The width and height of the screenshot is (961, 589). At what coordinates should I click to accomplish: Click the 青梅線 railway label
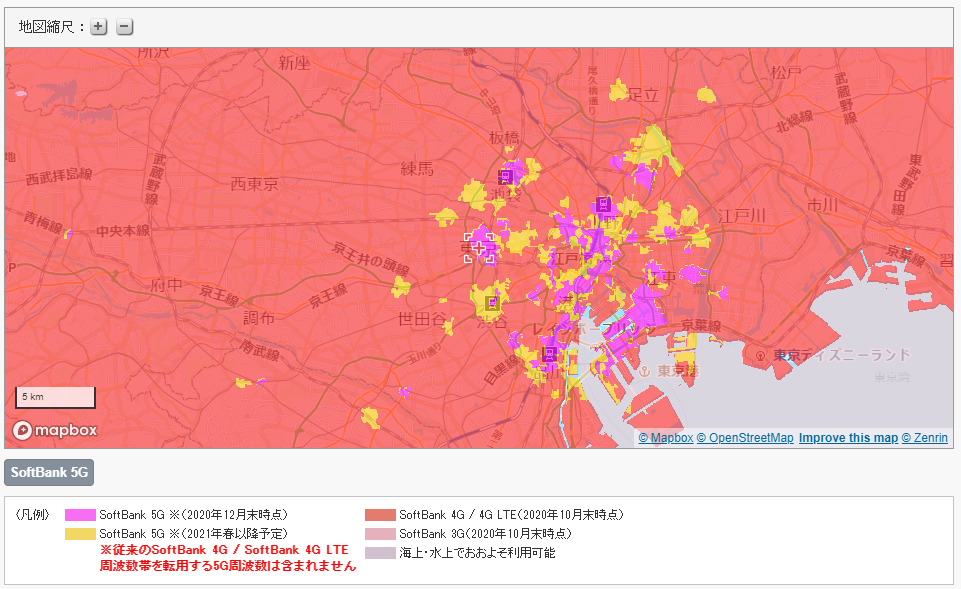pyautogui.click(x=43, y=222)
